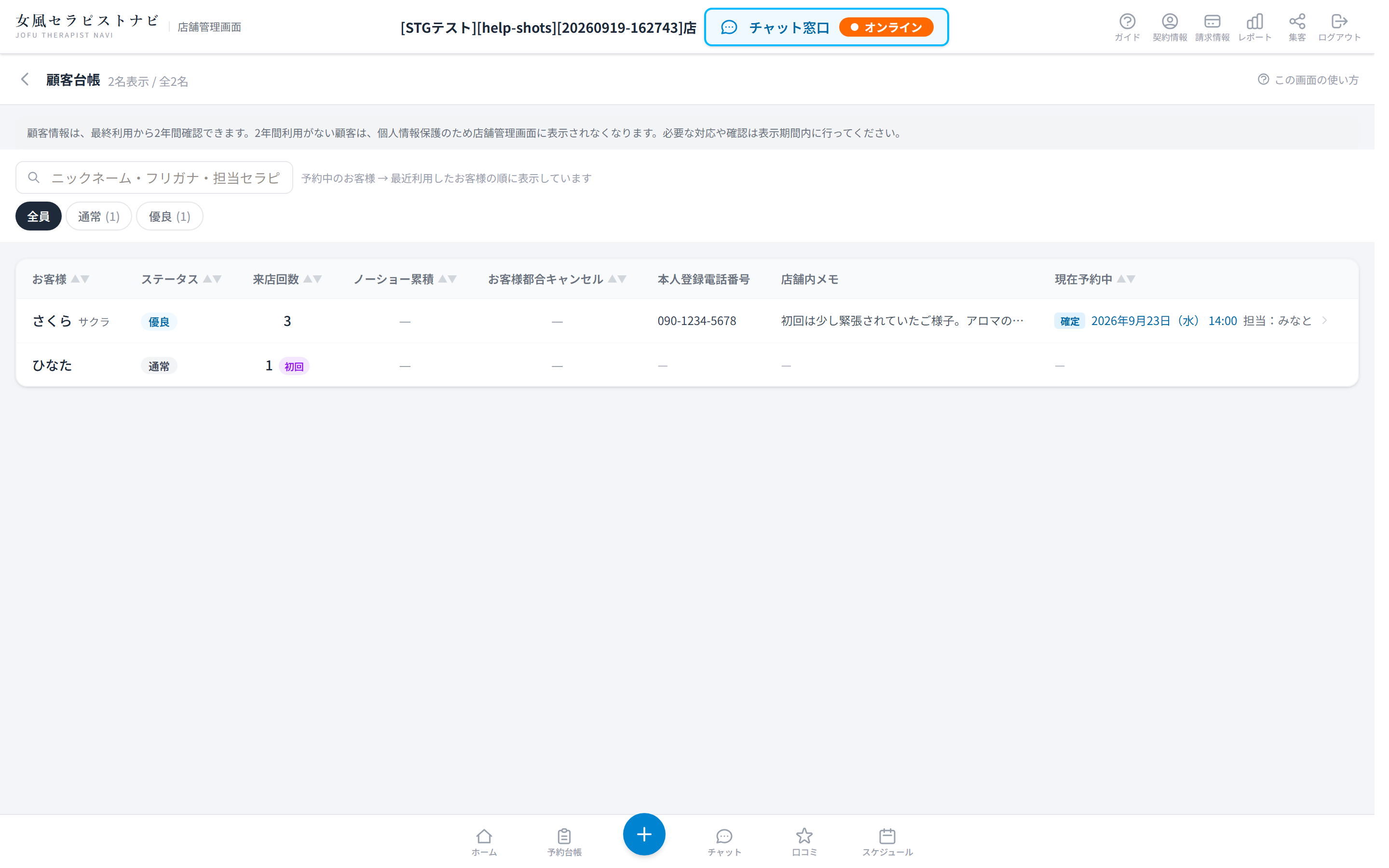Click the search magnifier icon
Image resolution: width=1389 pixels, height=868 pixels.
34,177
